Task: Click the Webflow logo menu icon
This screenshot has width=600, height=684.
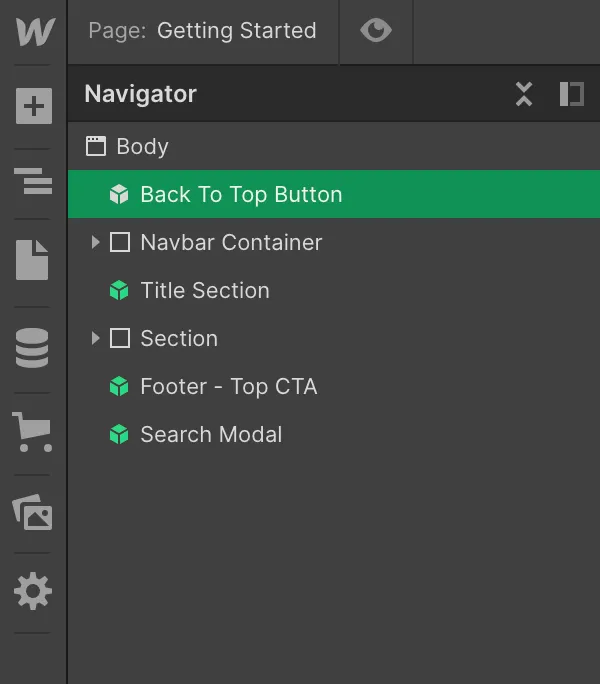Action: (x=34, y=31)
